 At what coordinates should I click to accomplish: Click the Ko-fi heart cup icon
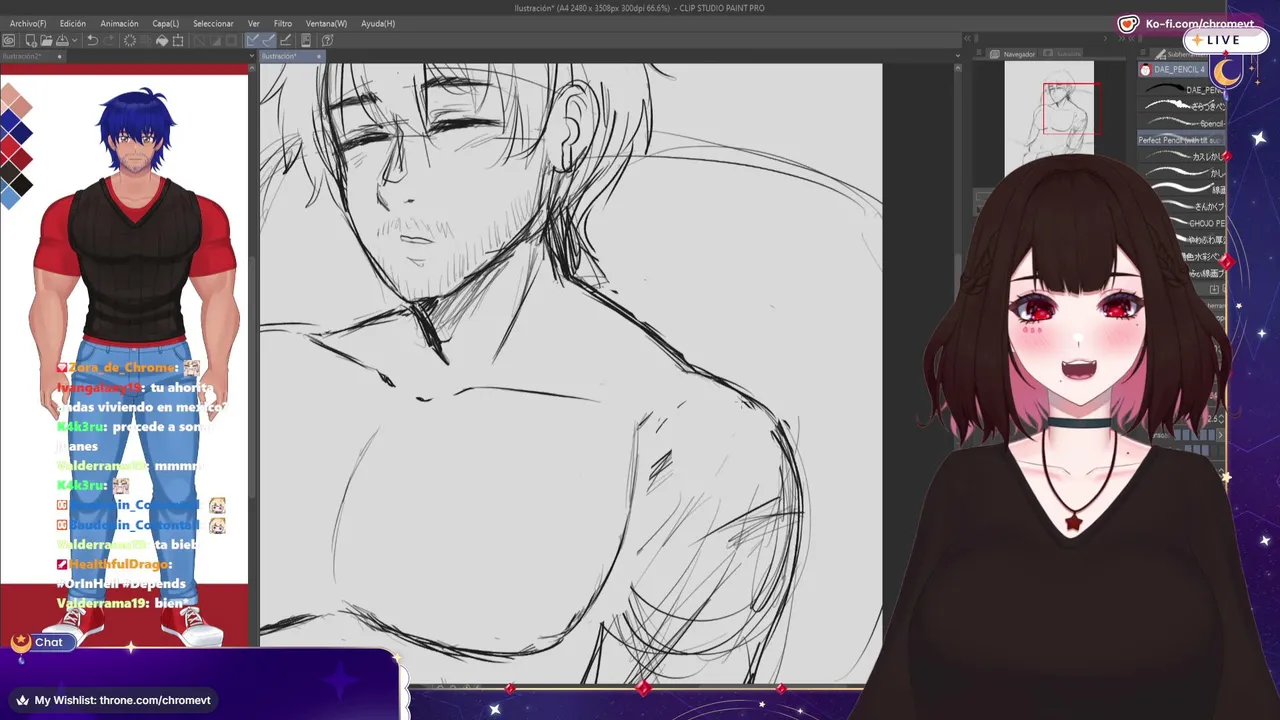tap(1128, 24)
